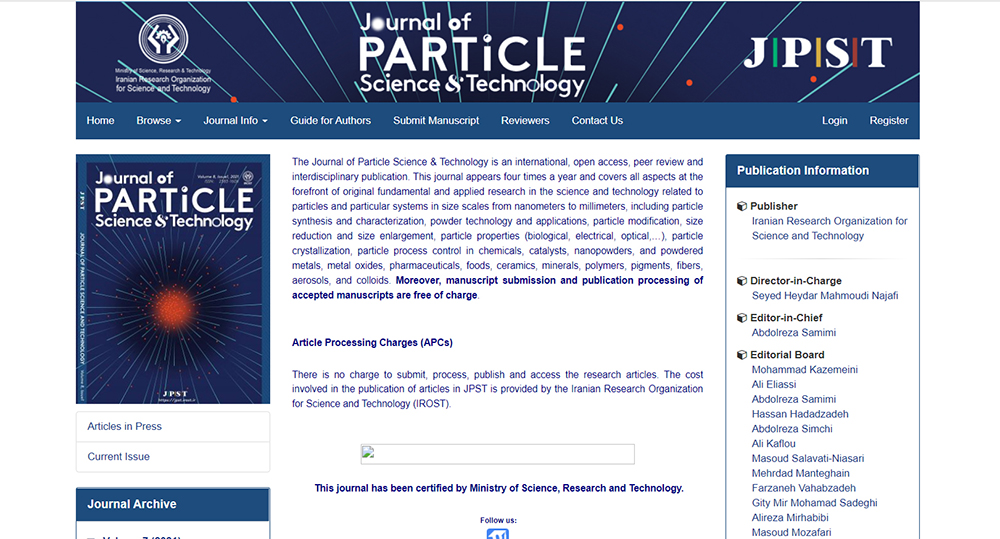
Task: Click the Publisher label
Action: tap(774, 206)
